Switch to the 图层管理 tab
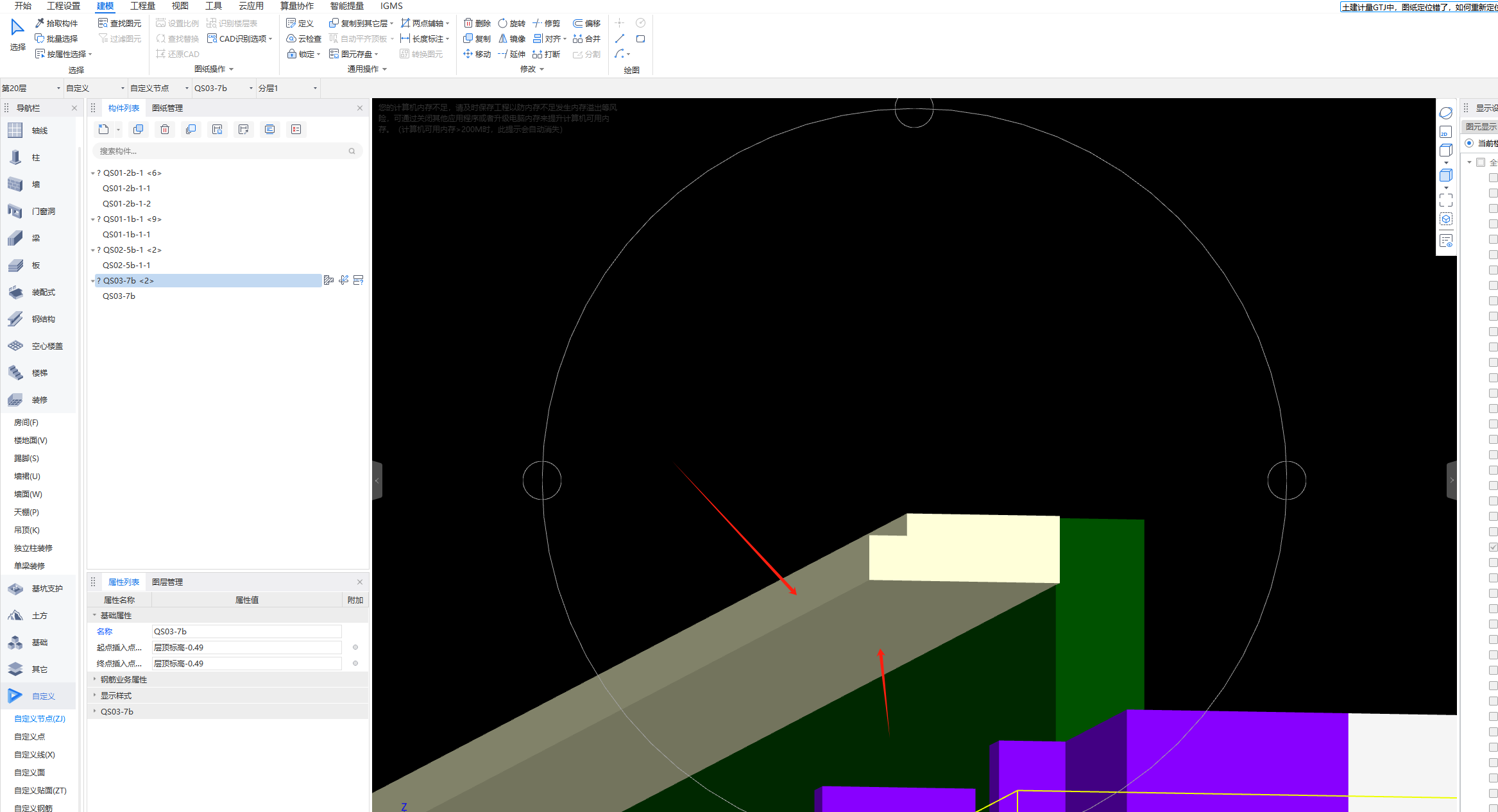Image resolution: width=1498 pixels, height=812 pixels. click(167, 582)
